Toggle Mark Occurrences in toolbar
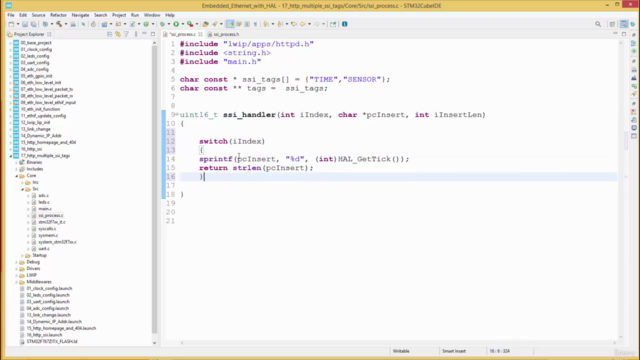This screenshot has height=360, width=640. pyautogui.click(x=230, y=24)
